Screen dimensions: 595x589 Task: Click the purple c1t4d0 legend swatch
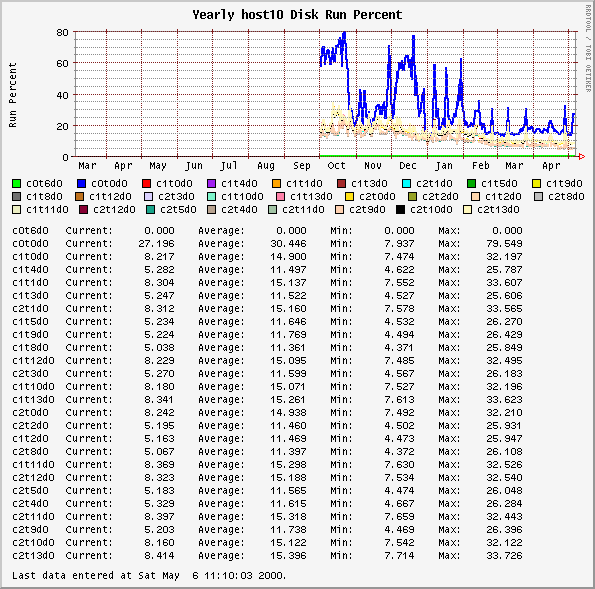pos(211,184)
